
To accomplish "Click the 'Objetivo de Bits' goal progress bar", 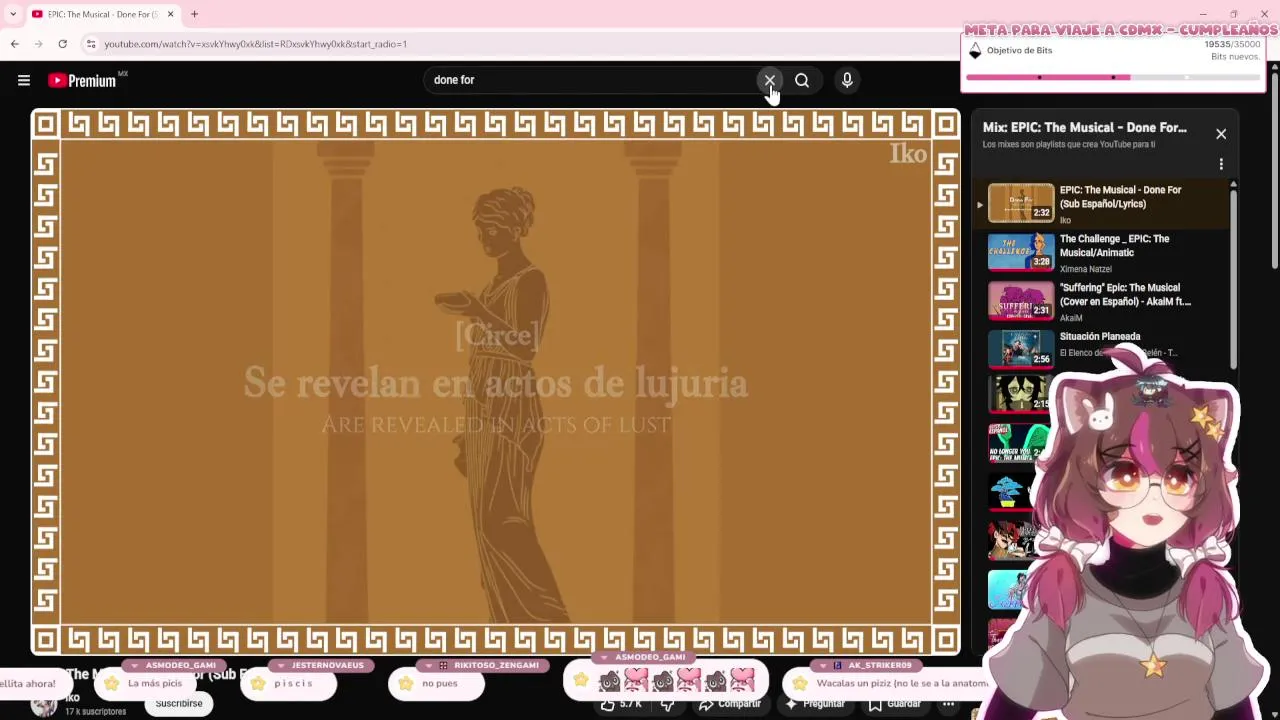I will pyautogui.click(x=1114, y=77).
